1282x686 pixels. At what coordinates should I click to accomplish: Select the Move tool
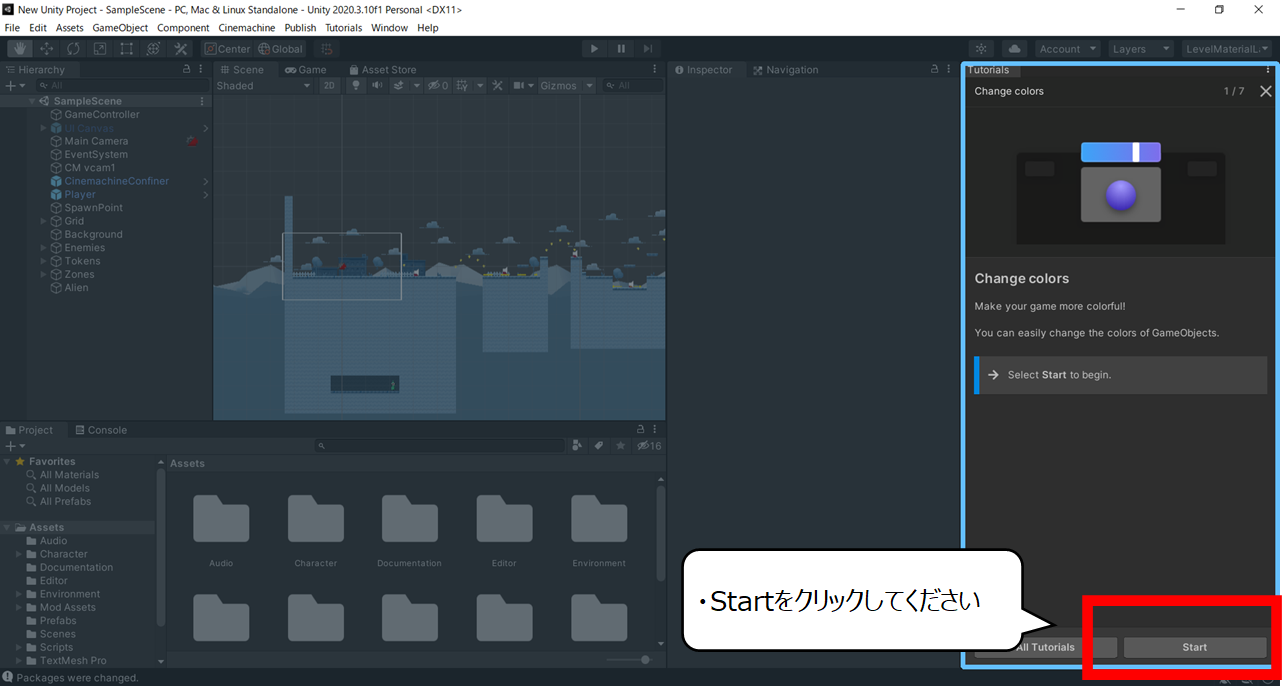[x=47, y=48]
